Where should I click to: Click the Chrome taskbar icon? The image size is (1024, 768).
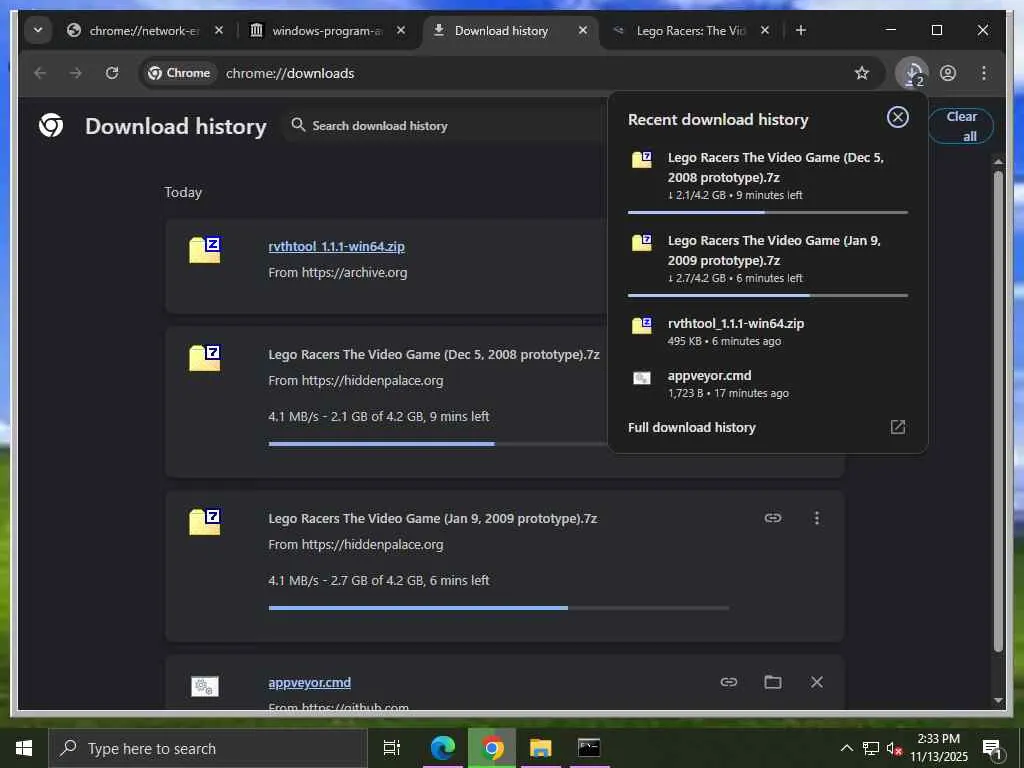pos(492,748)
